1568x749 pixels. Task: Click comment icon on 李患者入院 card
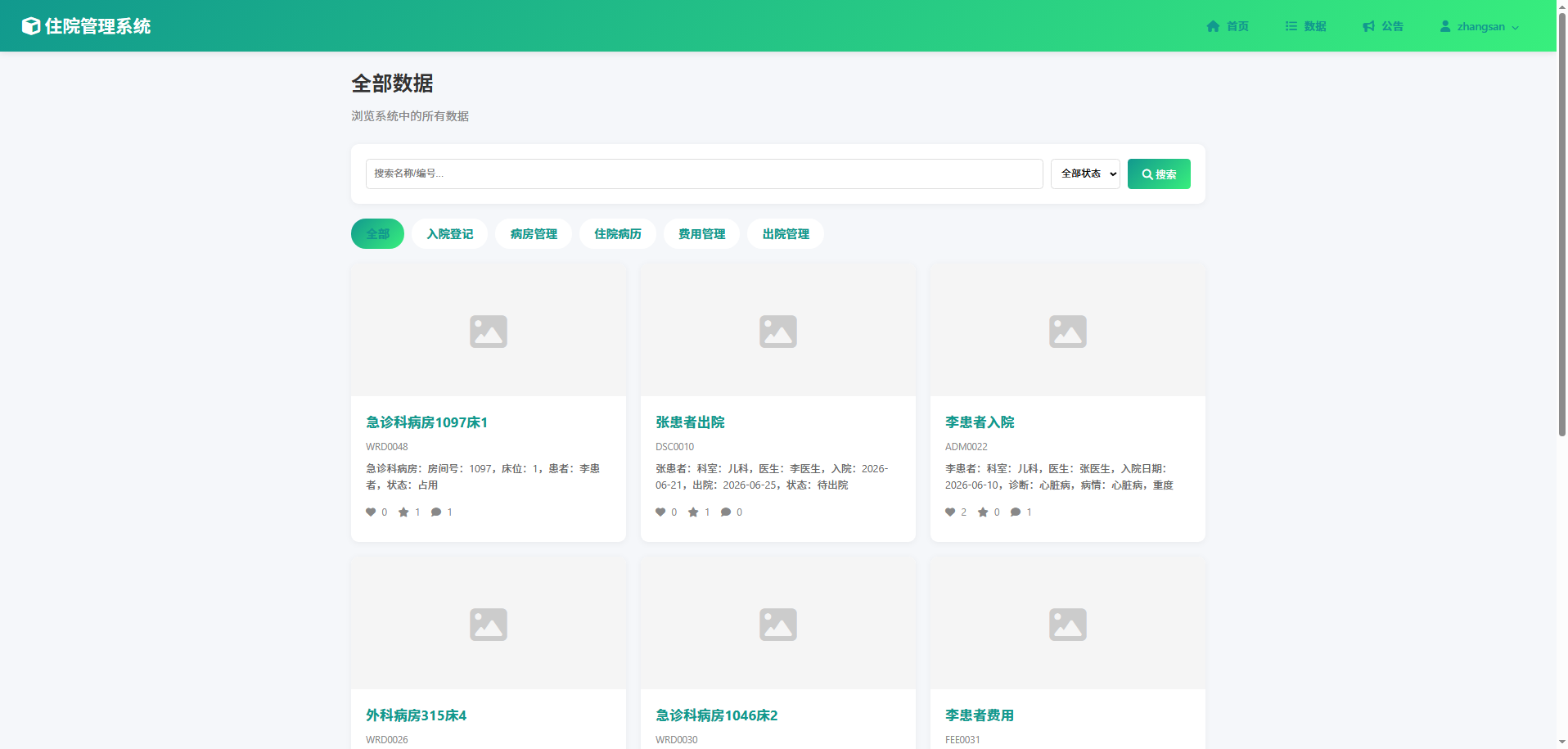click(x=1016, y=512)
